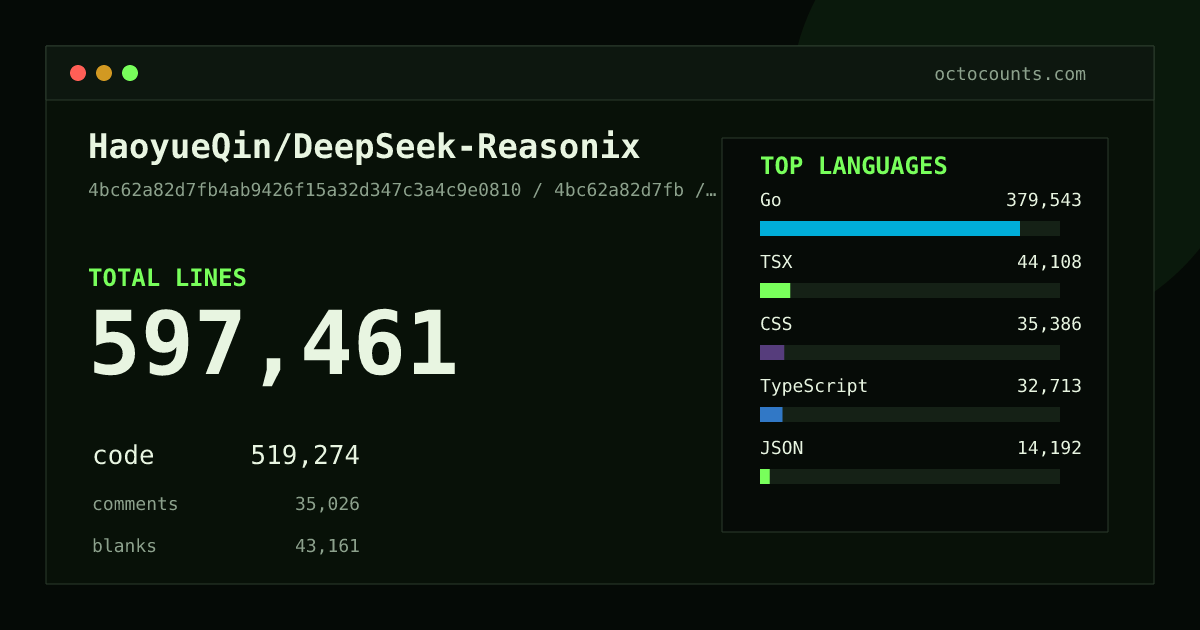
Task: Click the TSX language label
Action: click(x=776, y=262)
